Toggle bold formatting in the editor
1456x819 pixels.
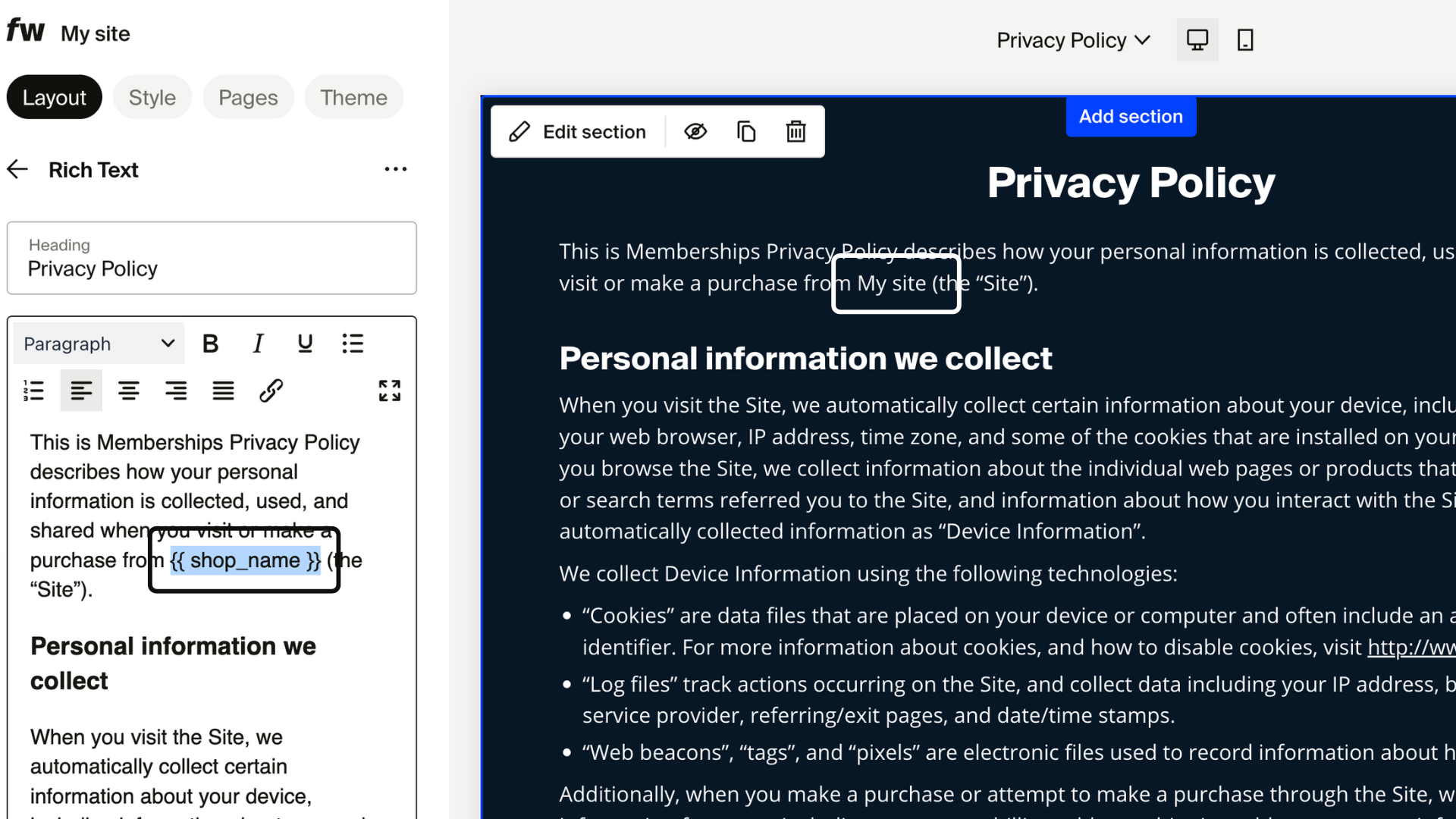(211, 344)
